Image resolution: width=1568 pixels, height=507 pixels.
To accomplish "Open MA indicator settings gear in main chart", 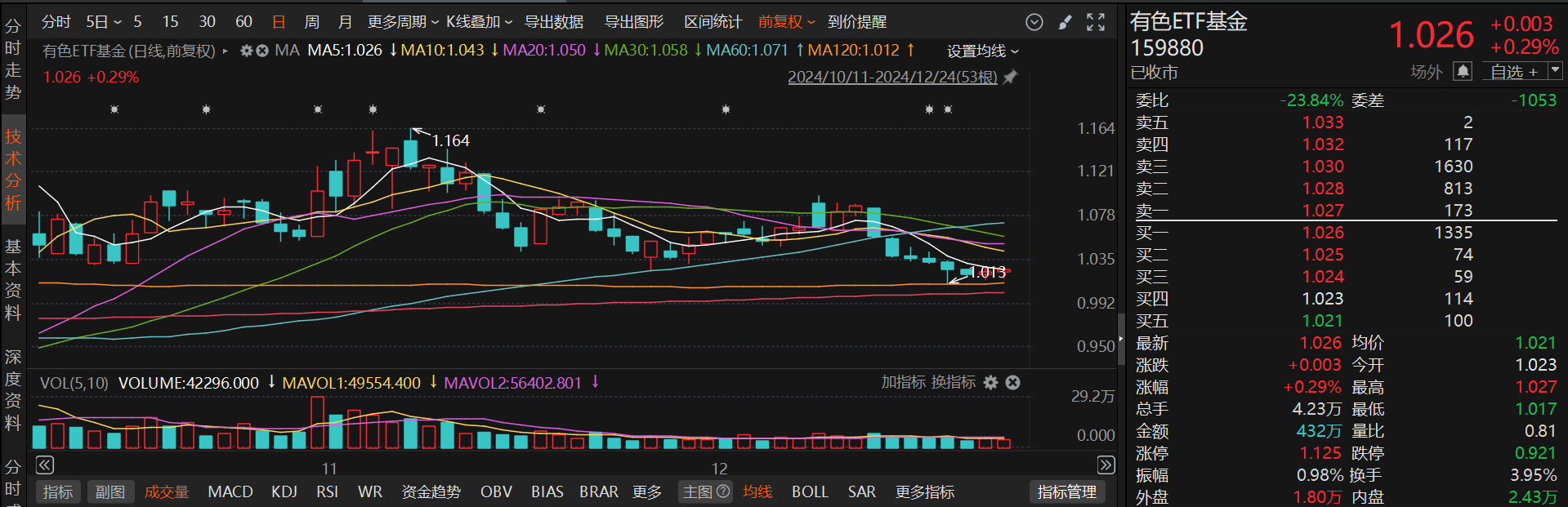I will point(246,51).
